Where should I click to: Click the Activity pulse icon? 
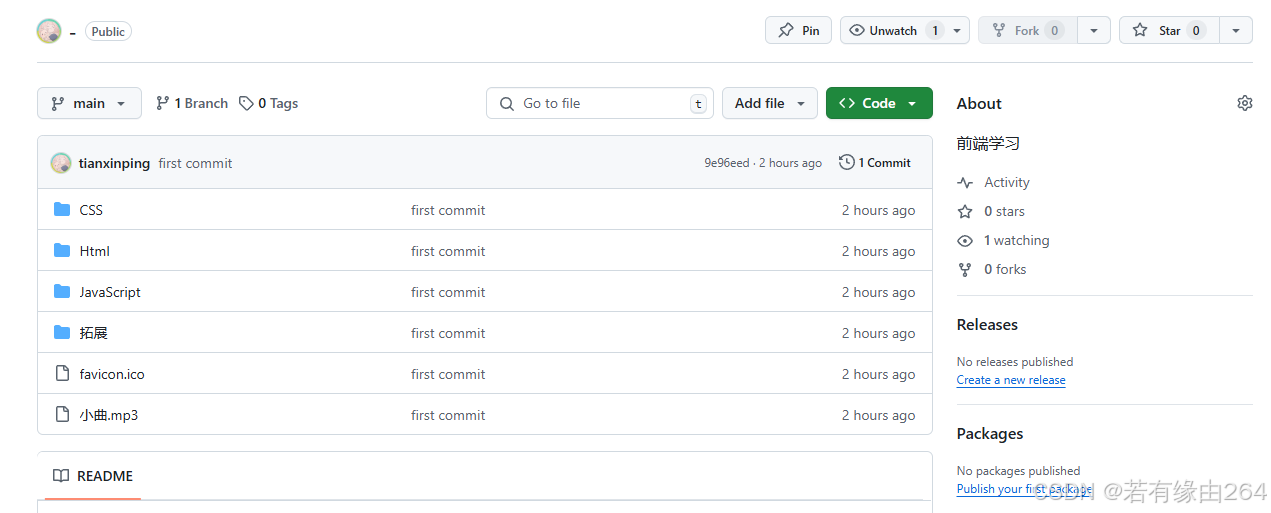(965, 183)
